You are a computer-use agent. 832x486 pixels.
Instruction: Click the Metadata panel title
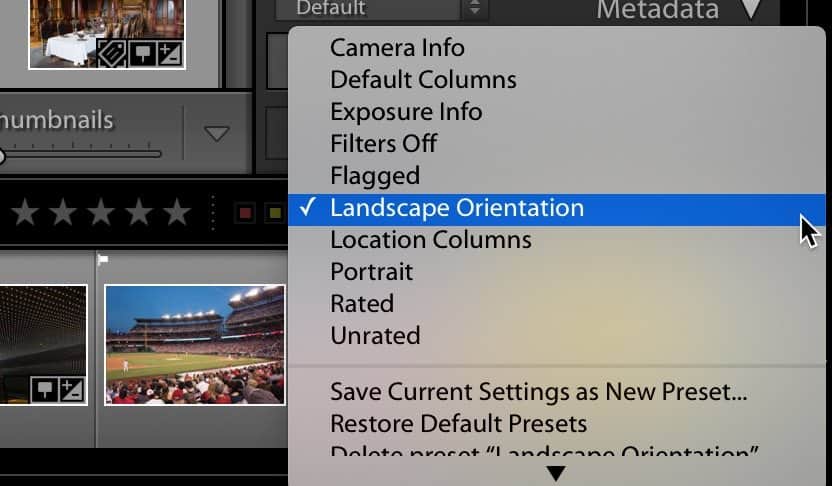[657, 9]
